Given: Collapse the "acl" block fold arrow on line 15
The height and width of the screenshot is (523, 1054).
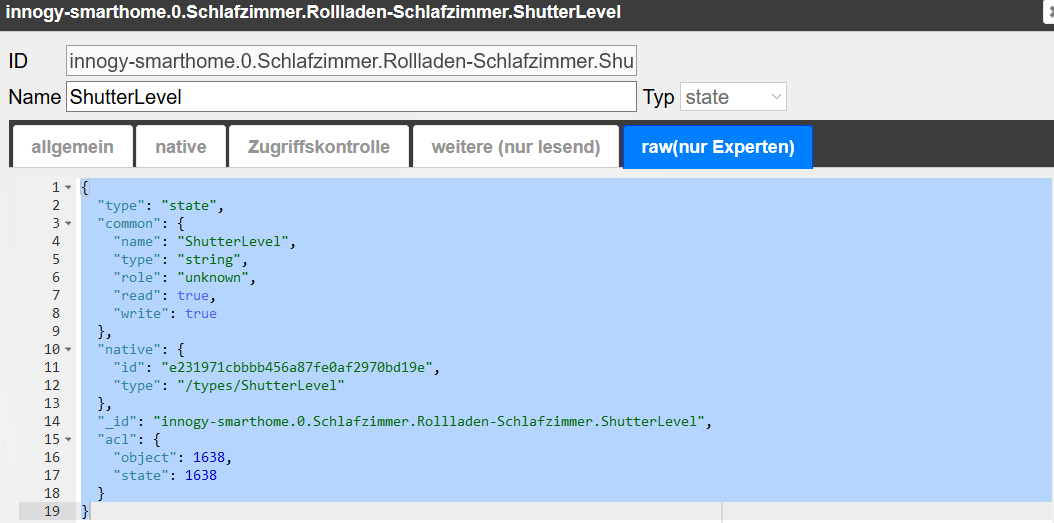Looking at the screenshot, I should click(68, 440).
